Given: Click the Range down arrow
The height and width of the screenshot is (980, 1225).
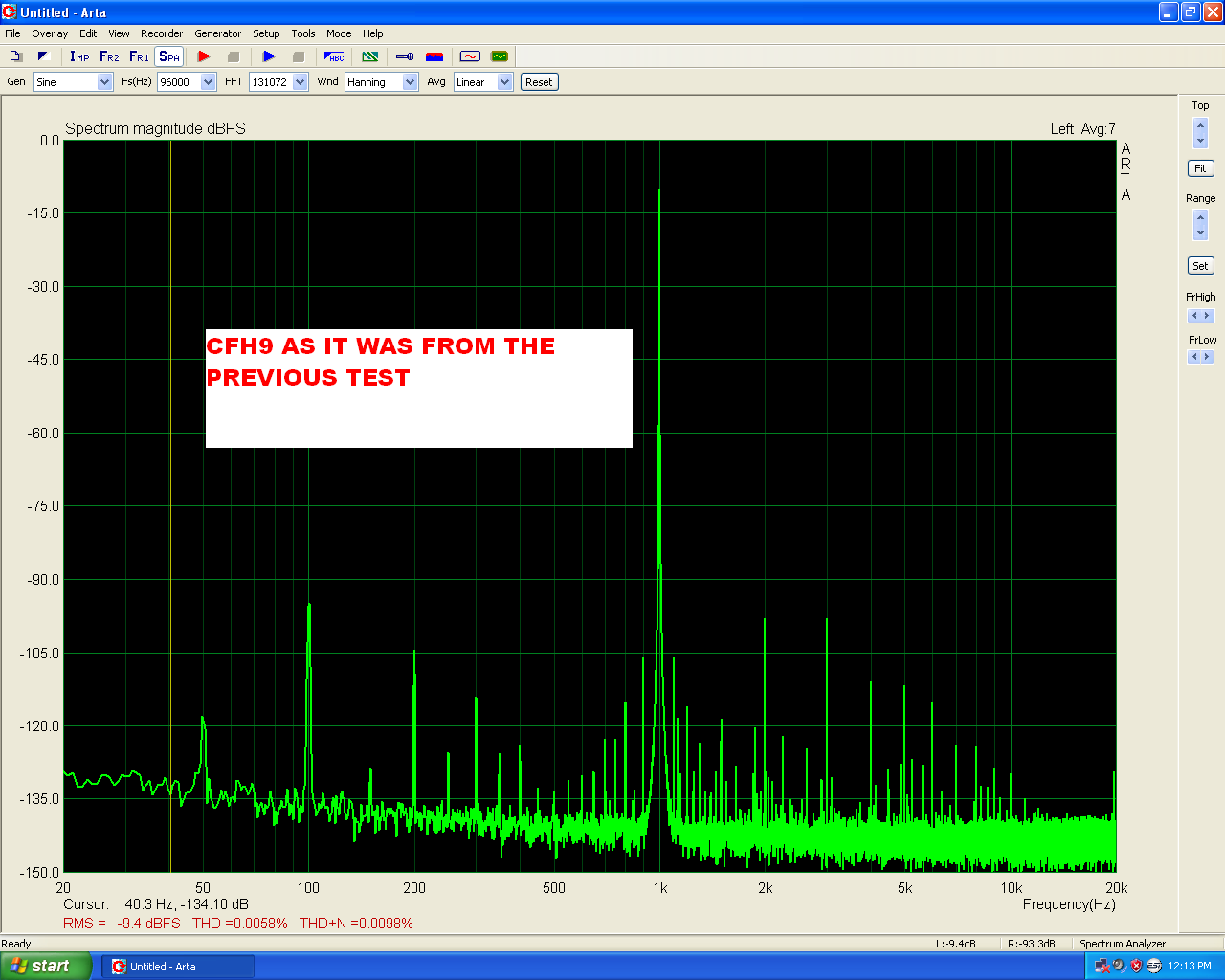Looking at the screenshot, I should click(1201, 233).
